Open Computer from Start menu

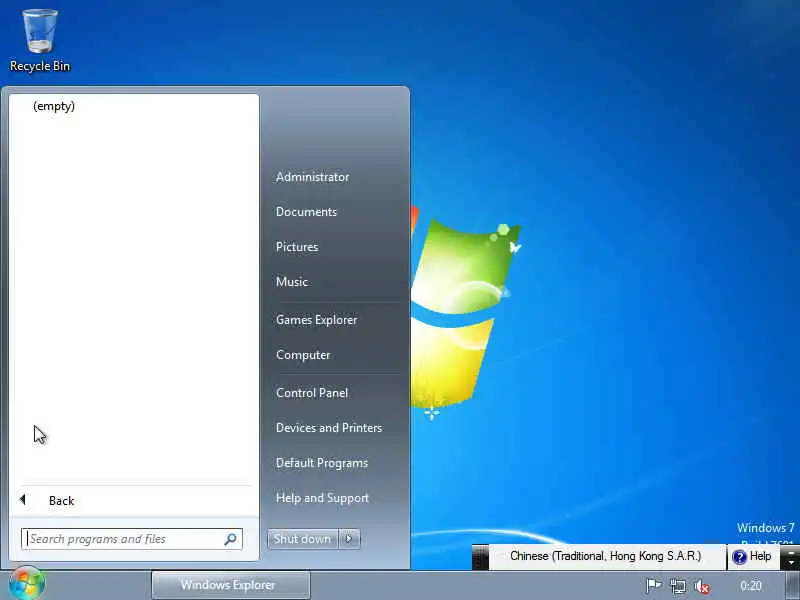[x=303, y=355]
